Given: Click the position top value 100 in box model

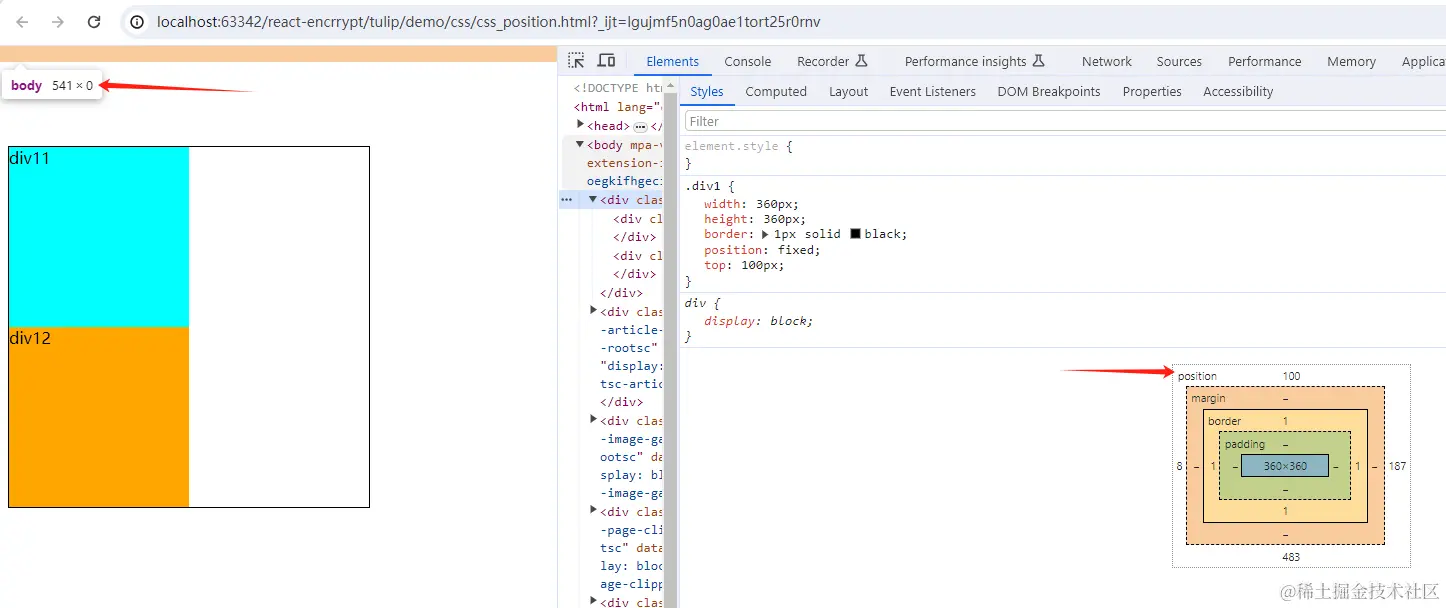Looking at the screenshot, I should (x=1291, y=376).
